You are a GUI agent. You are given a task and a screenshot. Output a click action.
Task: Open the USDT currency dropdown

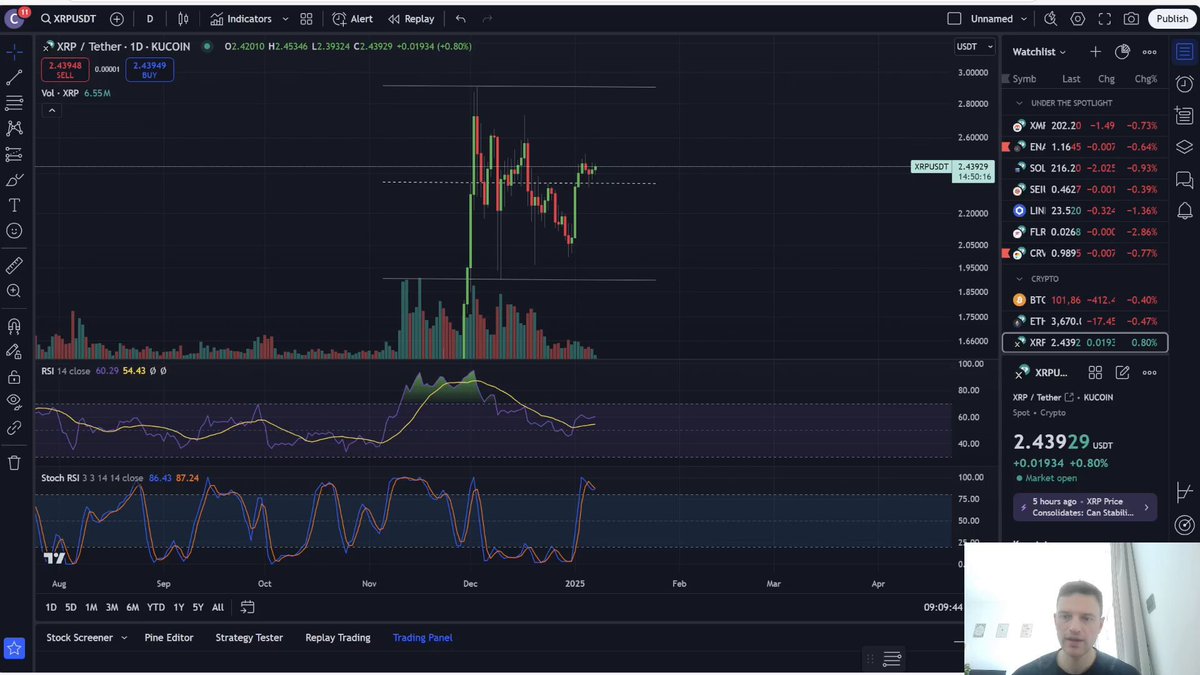click(975, 46)
